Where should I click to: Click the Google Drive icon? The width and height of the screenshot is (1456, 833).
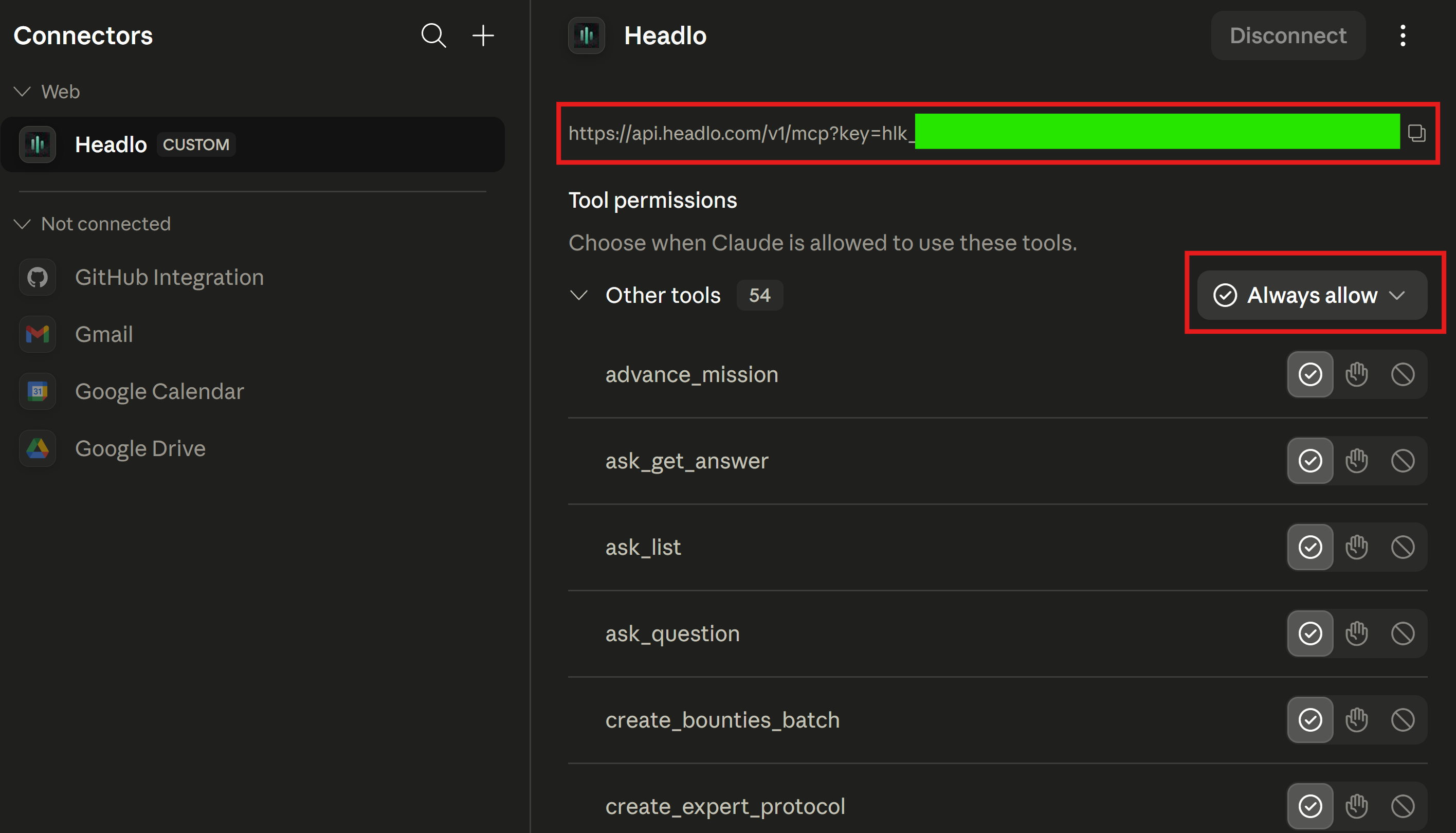click(38, 448)
